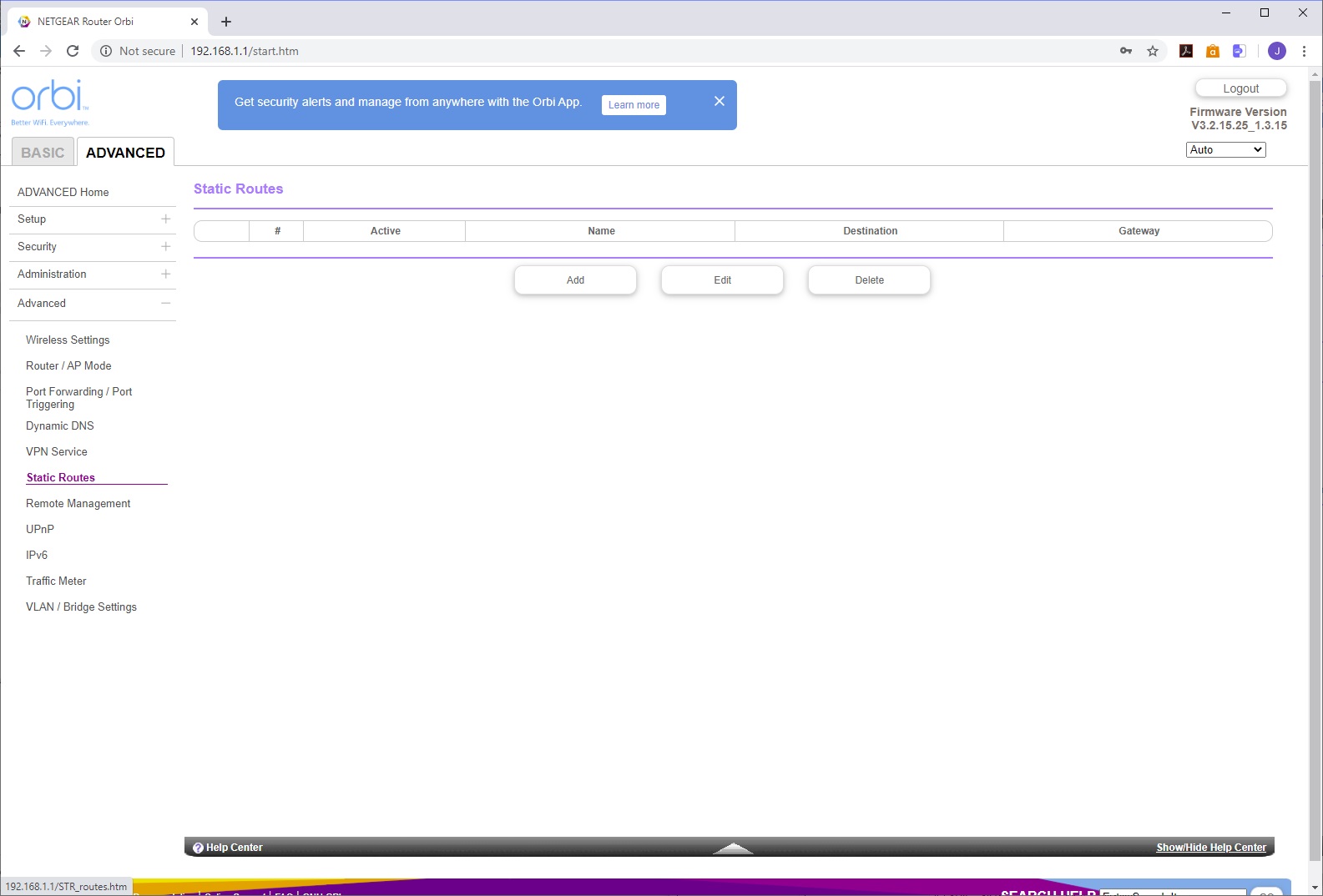
Task: Click Learn more in the banner
Action: [634, 105]
